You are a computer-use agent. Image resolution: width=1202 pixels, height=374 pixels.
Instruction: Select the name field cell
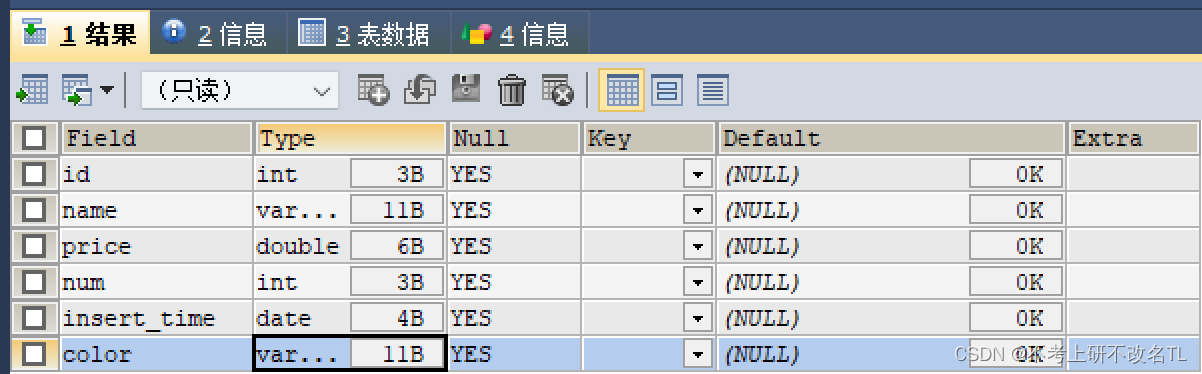point(156,210)
